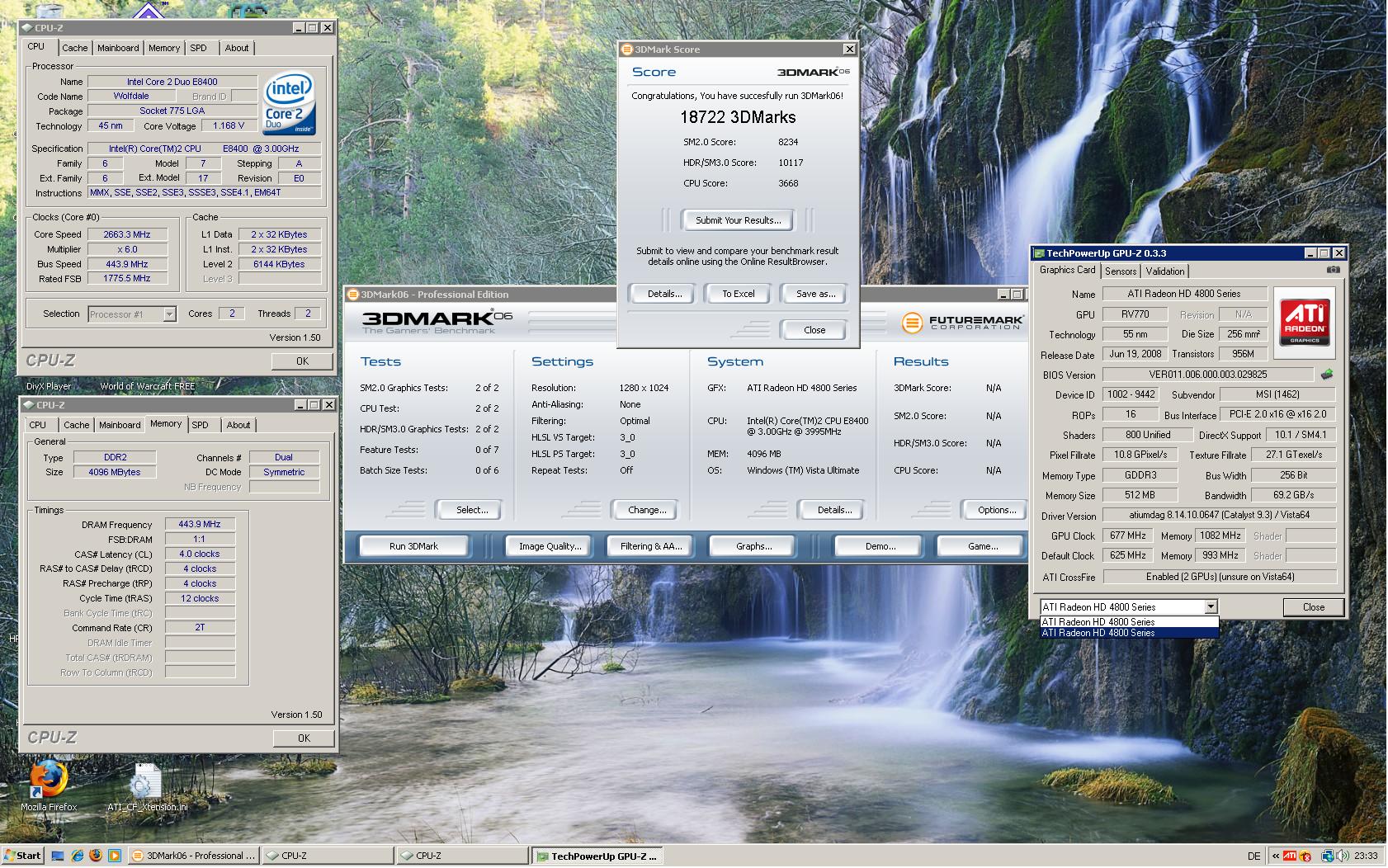Open Filtering & AA settings

[651, 546]
